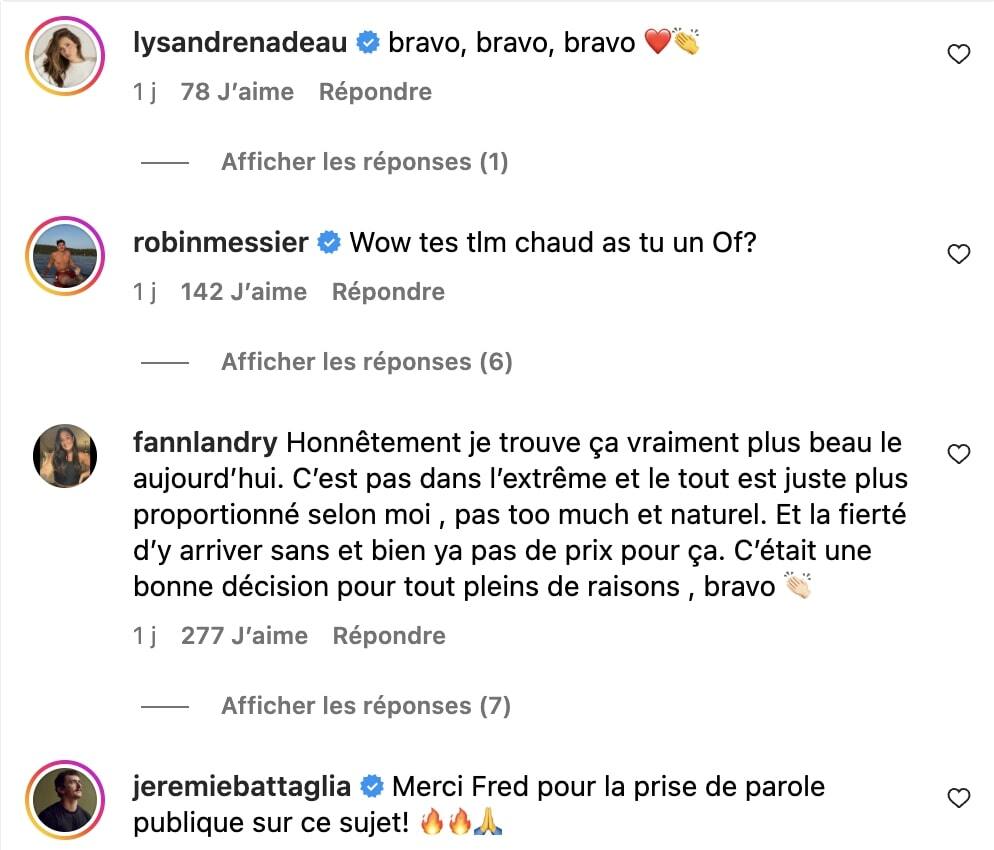
Task: Expand replies (1) under lysandrenadeau's comment
Action: coord(364,162)
